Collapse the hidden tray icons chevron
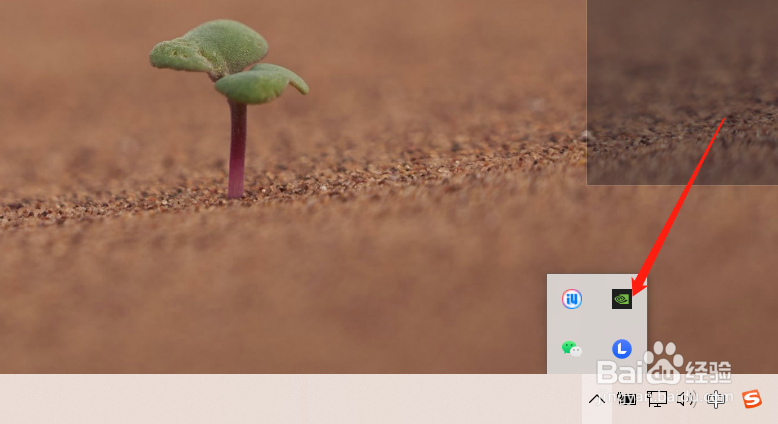778x424 pixels. tap(597, 399)
